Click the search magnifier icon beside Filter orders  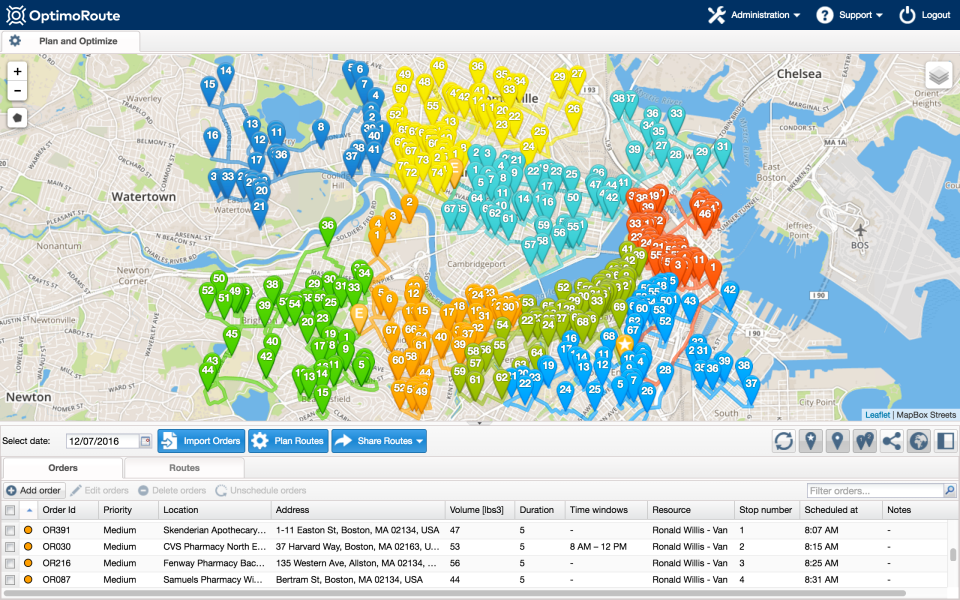click(x=950, y=490)
